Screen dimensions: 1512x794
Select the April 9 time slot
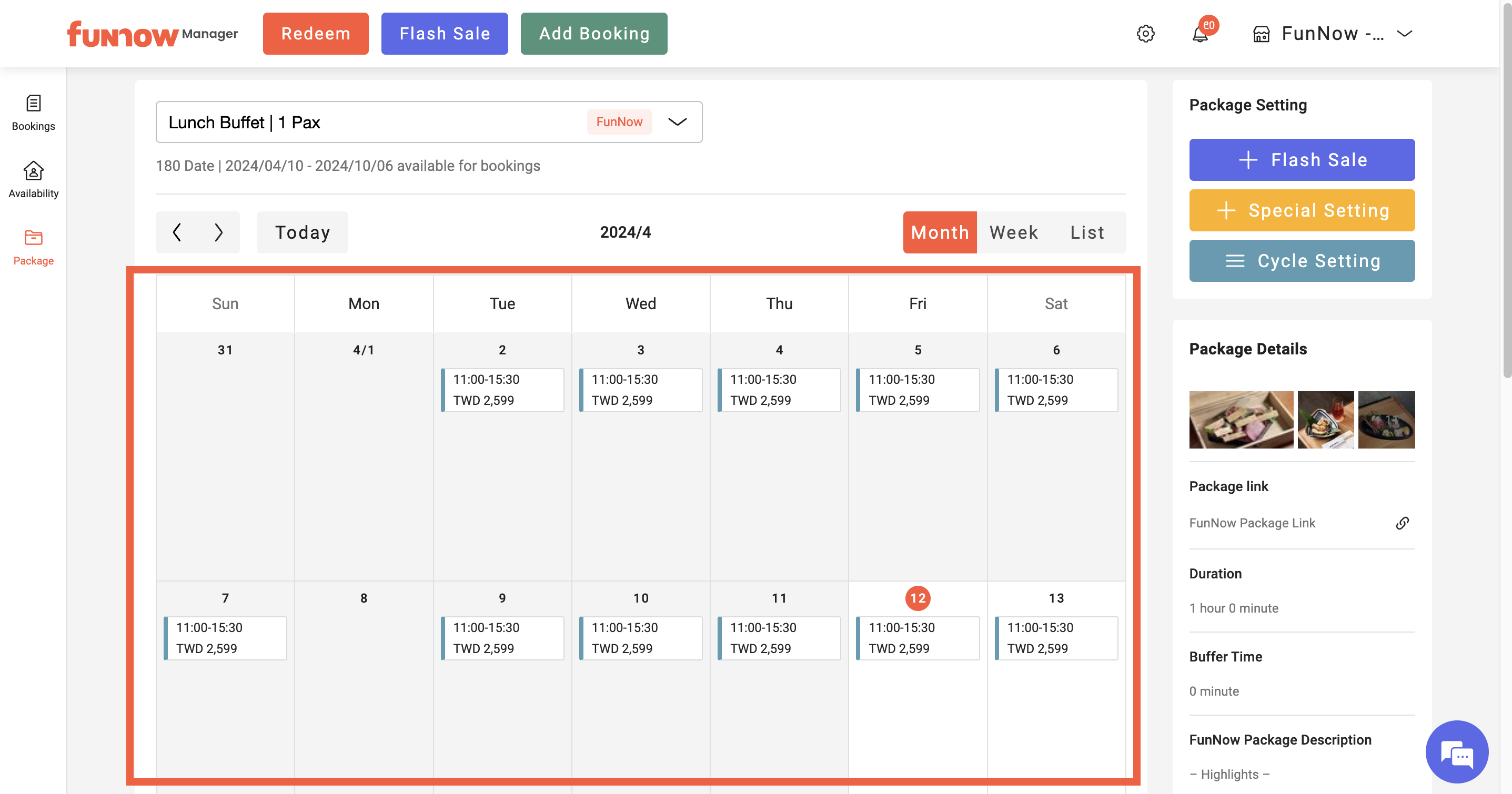click(502, 638)
